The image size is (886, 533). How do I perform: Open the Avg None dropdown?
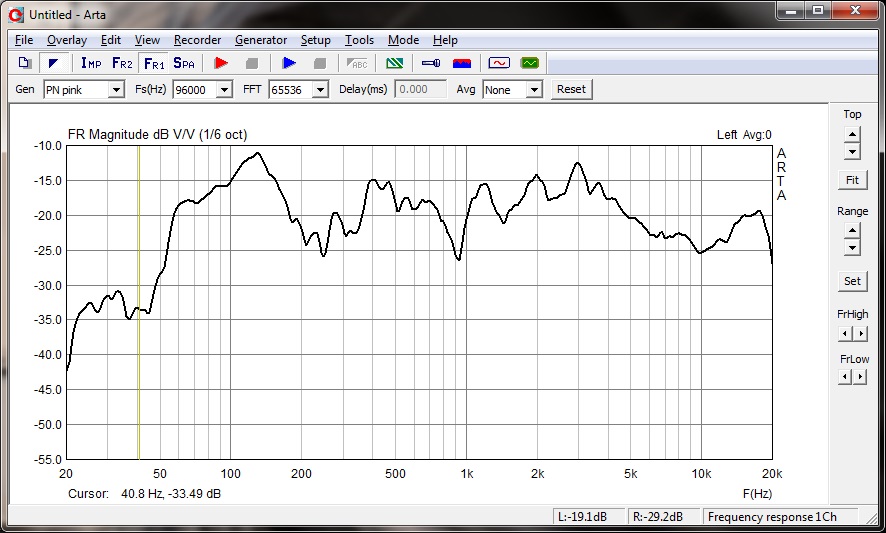click(534, 89)
